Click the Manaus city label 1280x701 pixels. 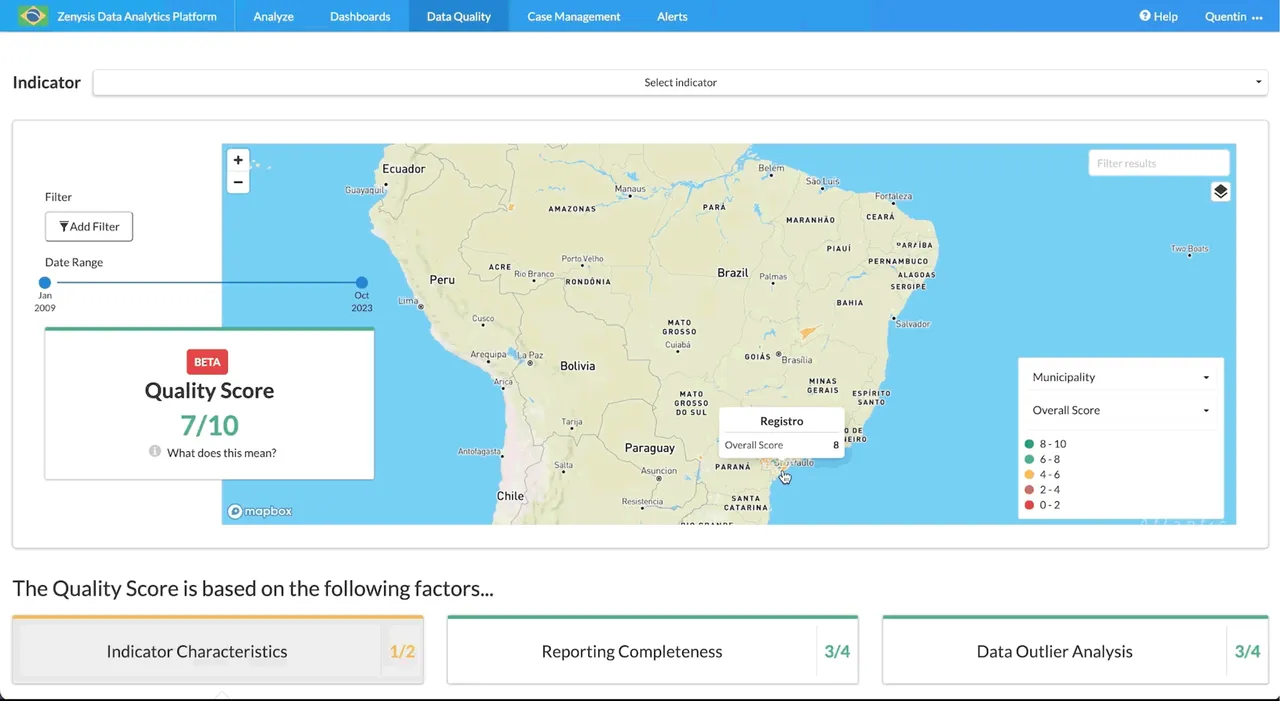pos(630,188)
